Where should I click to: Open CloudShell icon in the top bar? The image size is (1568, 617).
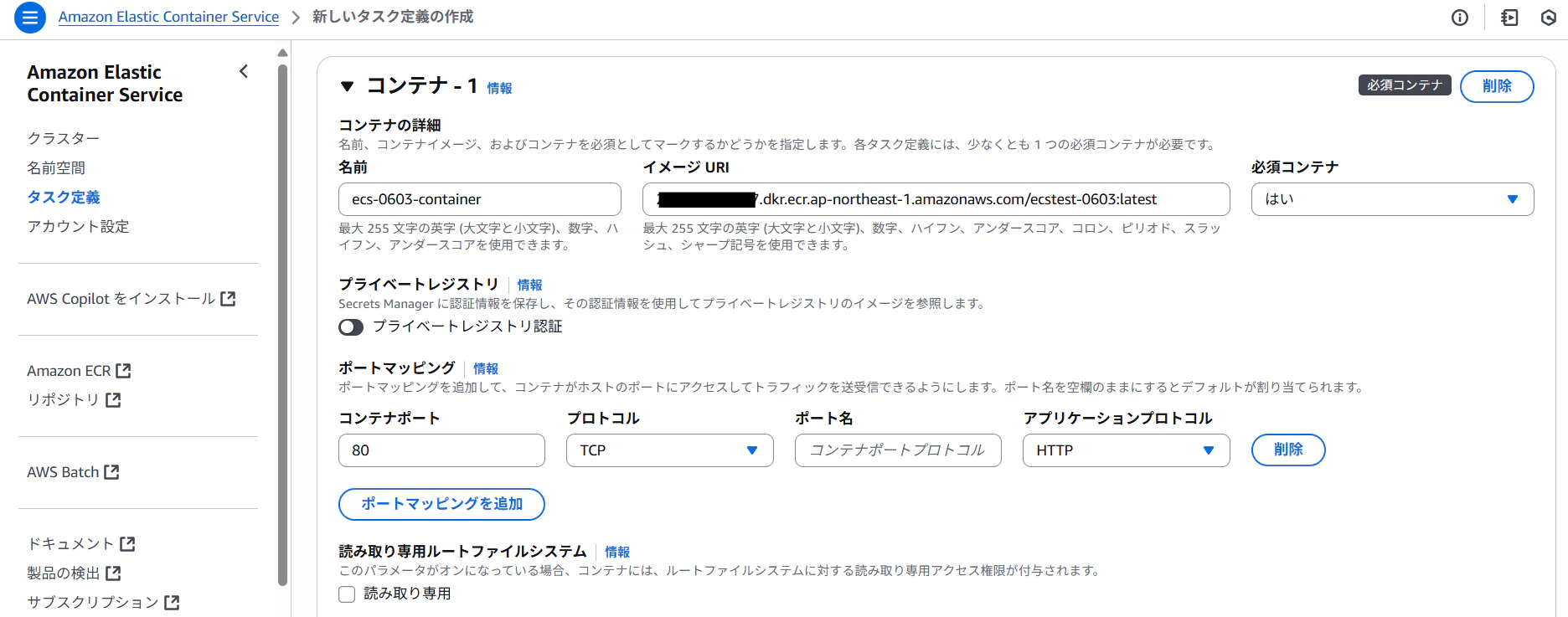pyautogui.click(x=1509, y=18)
